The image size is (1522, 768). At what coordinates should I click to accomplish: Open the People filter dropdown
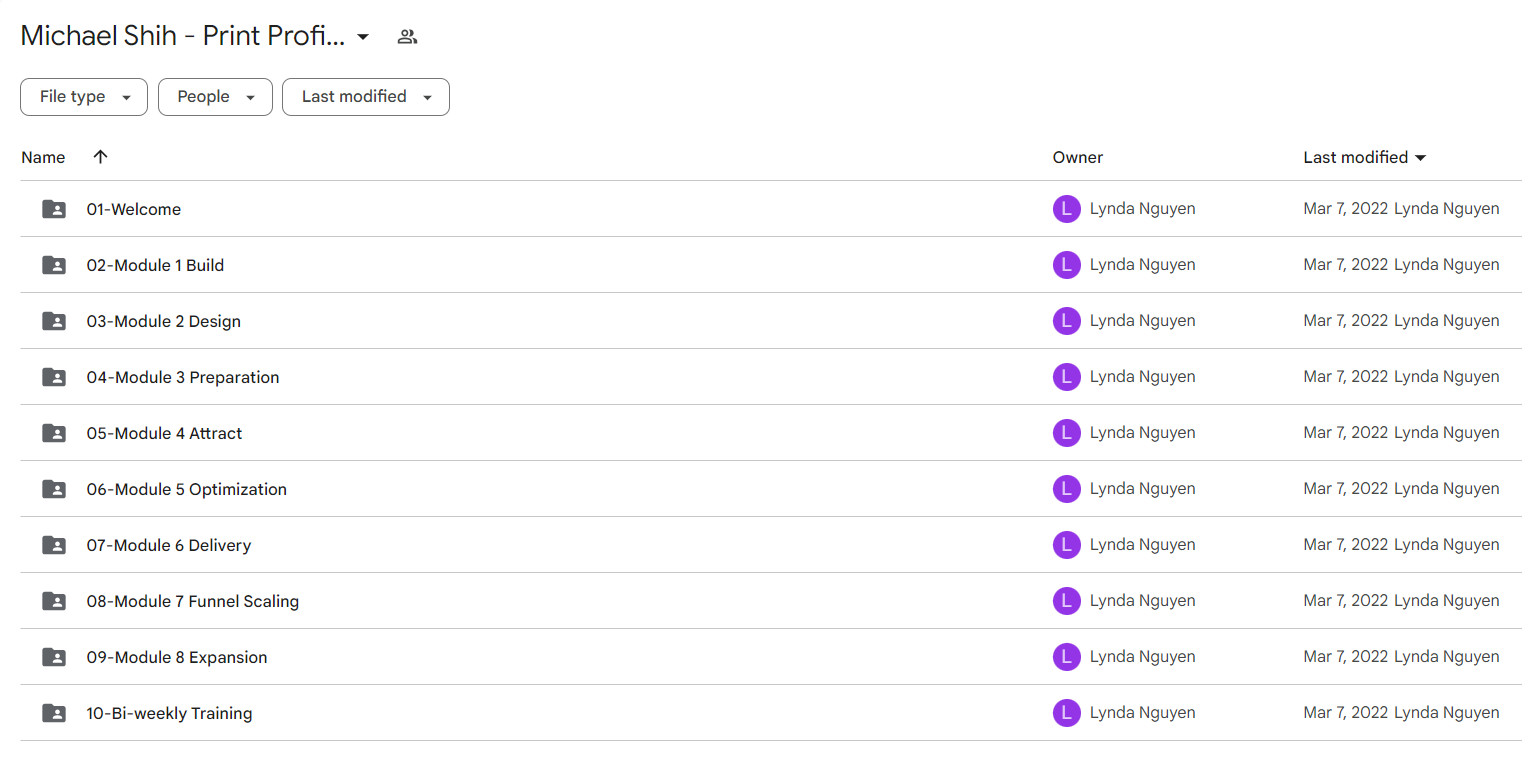[215, 97]
